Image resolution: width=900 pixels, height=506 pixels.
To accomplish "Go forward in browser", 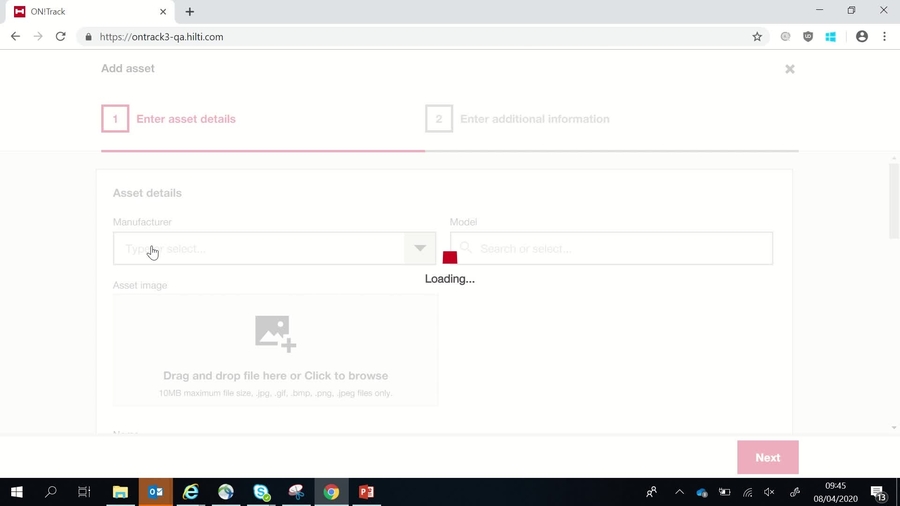I will [x=38, y=37].
